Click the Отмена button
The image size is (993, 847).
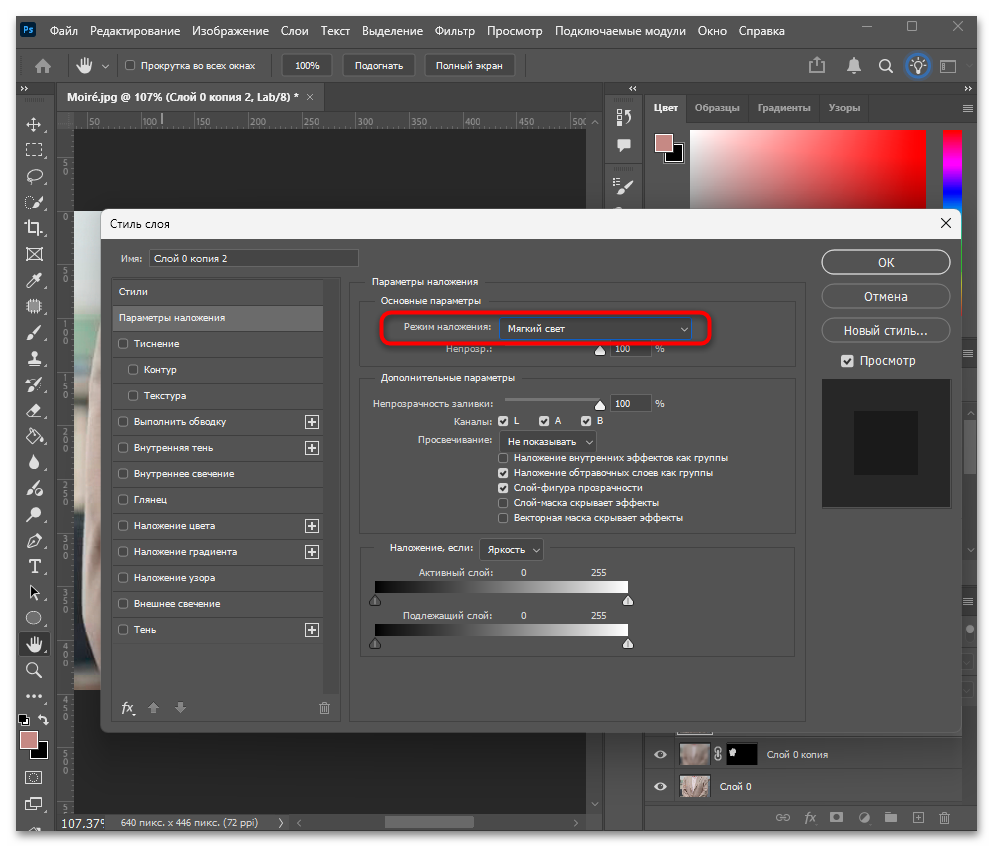[x=885, y=296]
